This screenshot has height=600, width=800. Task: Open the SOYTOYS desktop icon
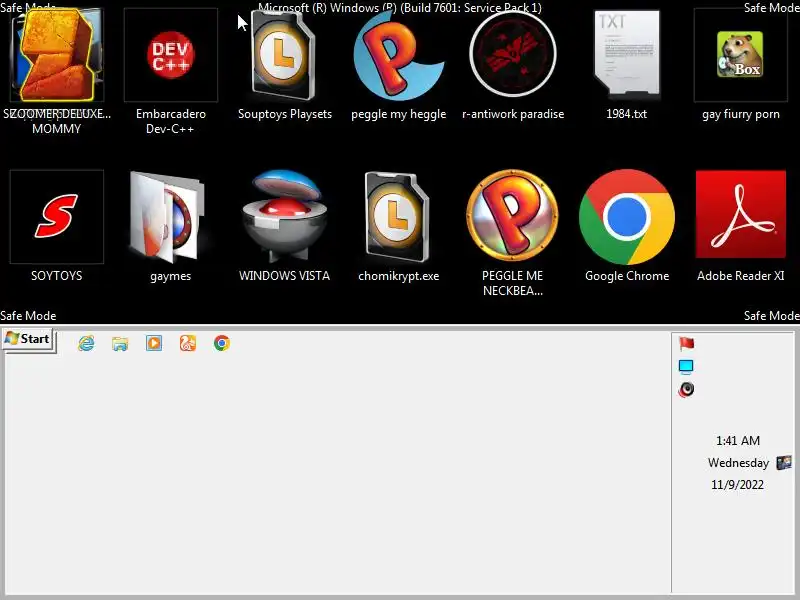point(57,217)
